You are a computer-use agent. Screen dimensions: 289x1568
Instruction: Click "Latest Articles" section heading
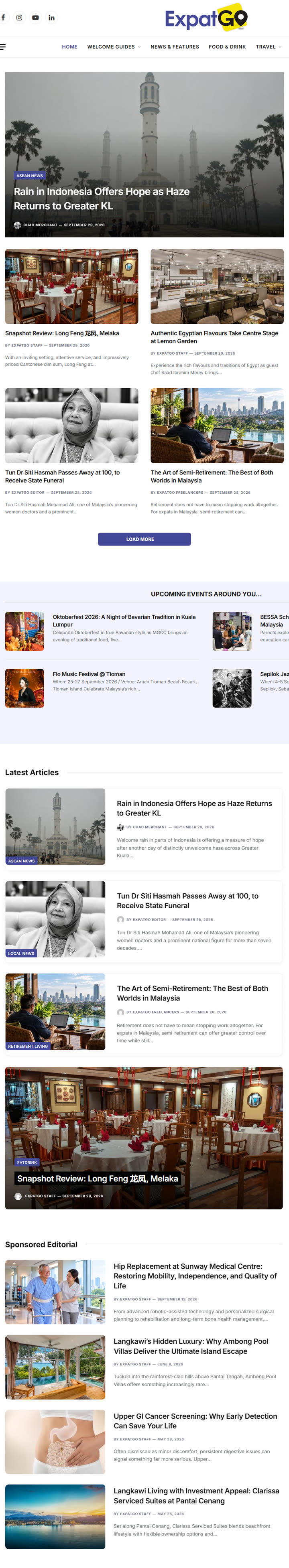click(x=32, y=772)
